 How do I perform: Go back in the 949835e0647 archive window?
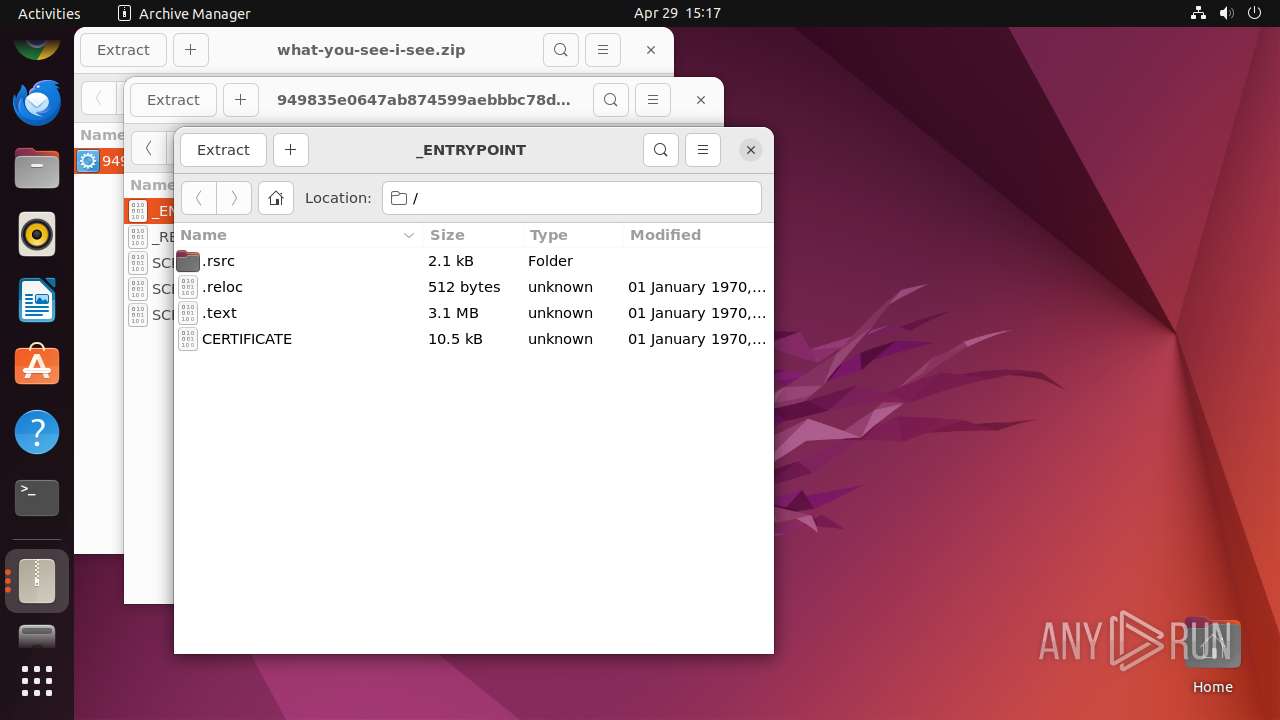[x=148, y=148]
